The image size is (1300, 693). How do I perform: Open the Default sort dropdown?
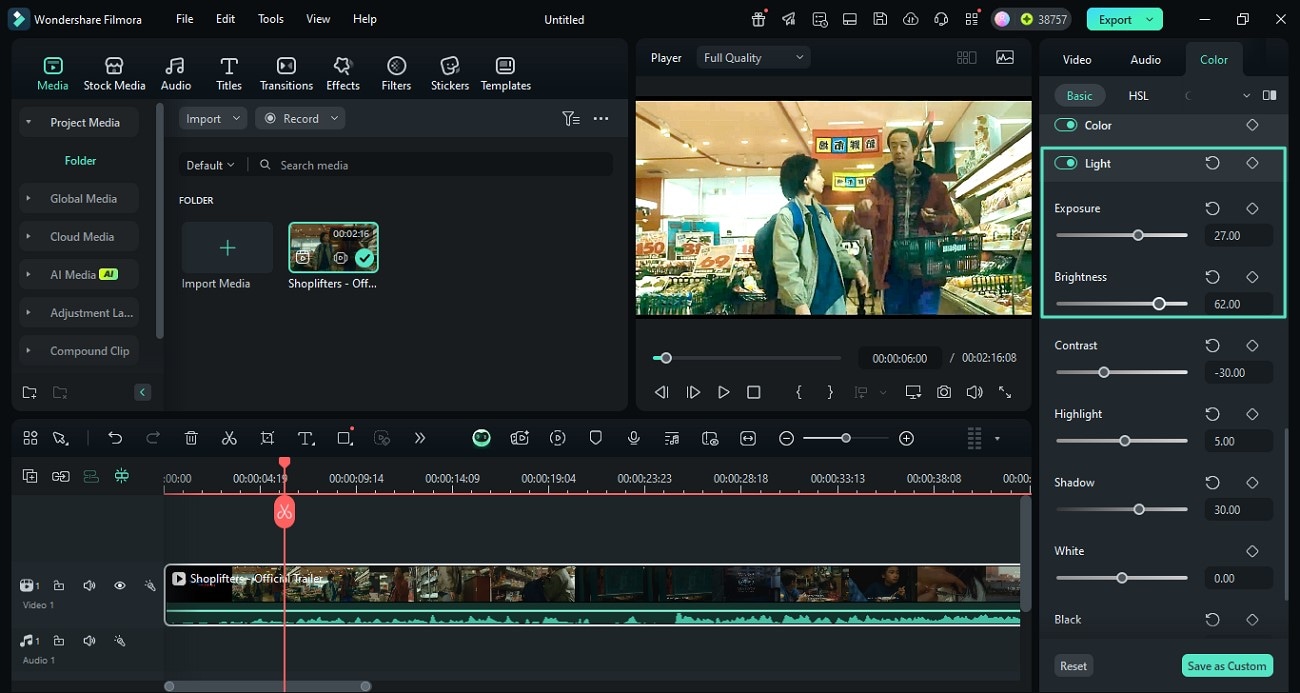coord(210,165)
